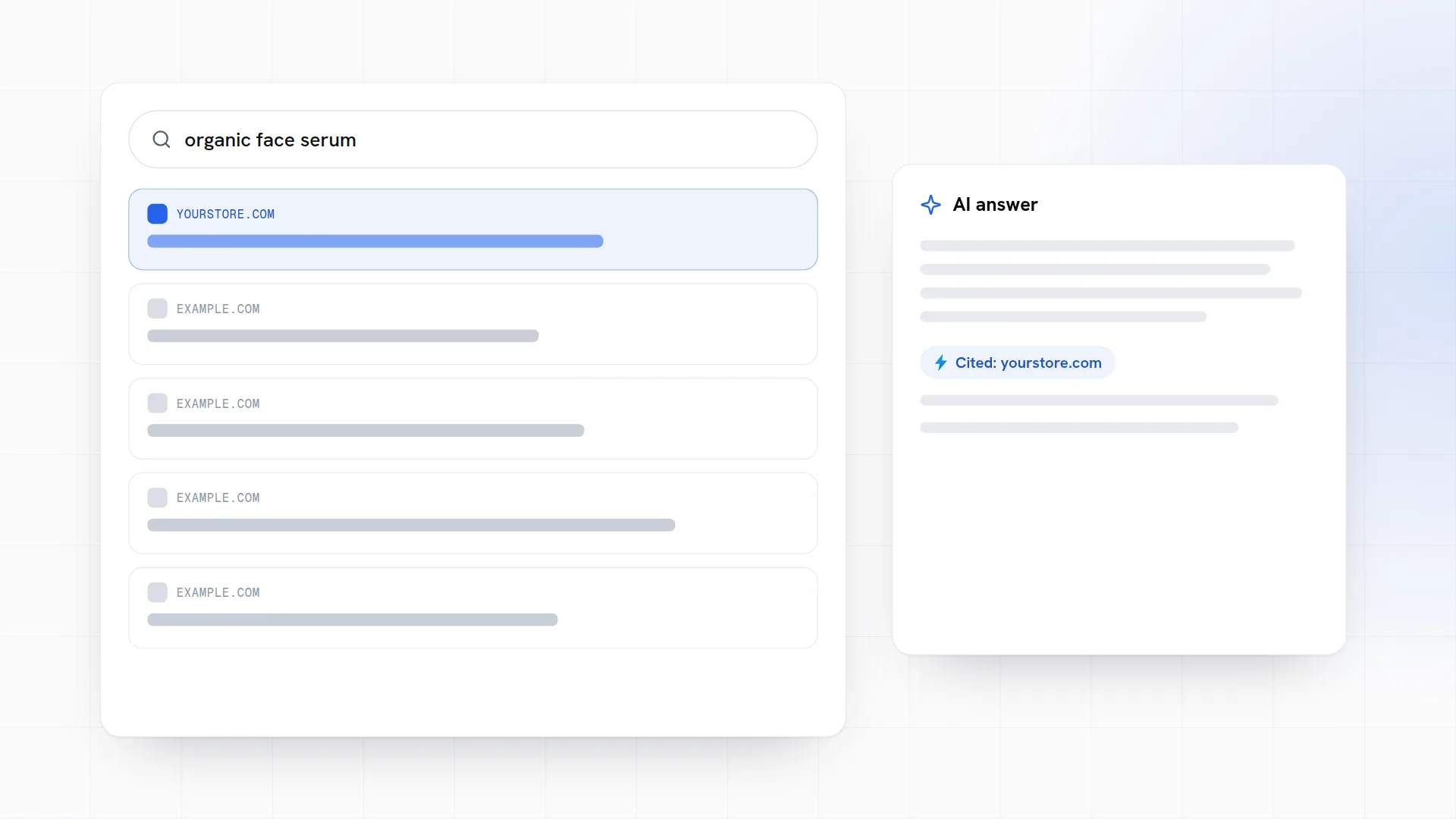Viewport: 1456px width, 819px height.
Task: Click the second EXAMPLE.COM gray favicon
Action: pos(157,403)
